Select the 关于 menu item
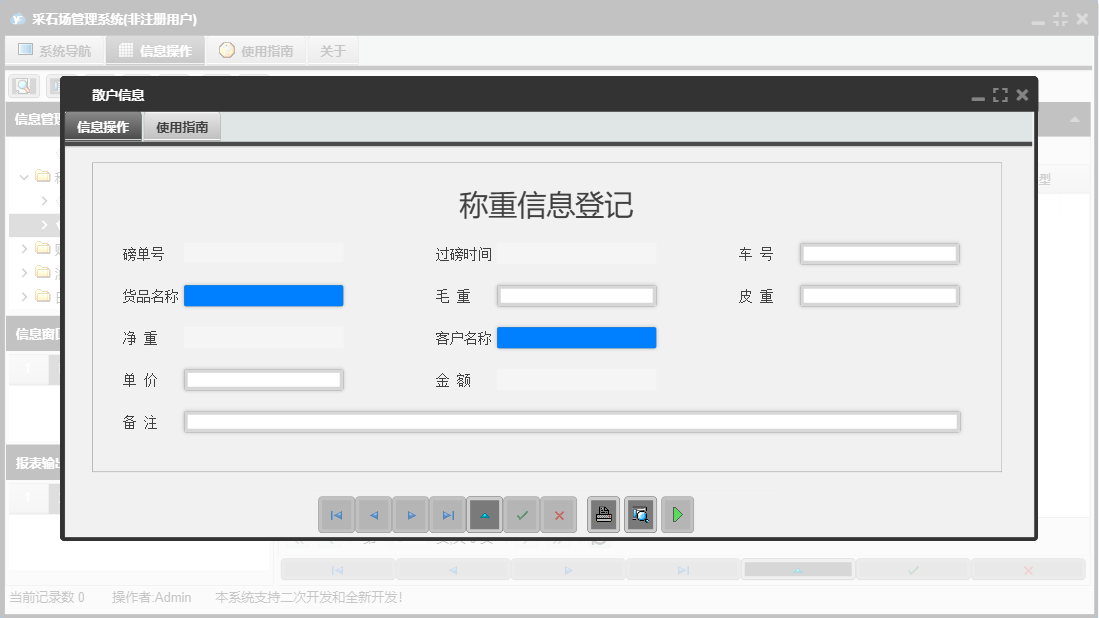1099x618 pixels. 332,49
